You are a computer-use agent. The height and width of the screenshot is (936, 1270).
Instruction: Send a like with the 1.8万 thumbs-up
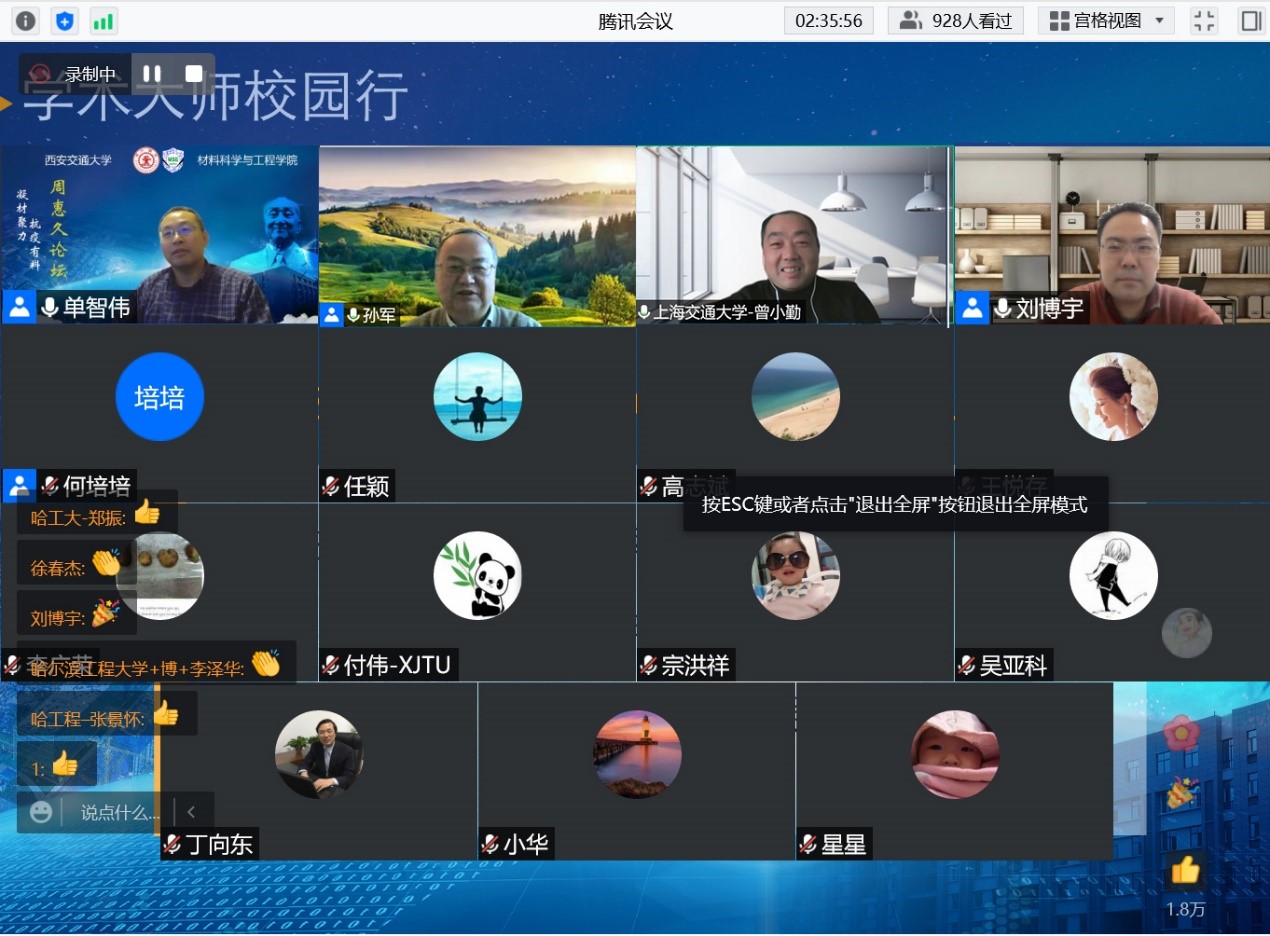(x=1185, y=871)
